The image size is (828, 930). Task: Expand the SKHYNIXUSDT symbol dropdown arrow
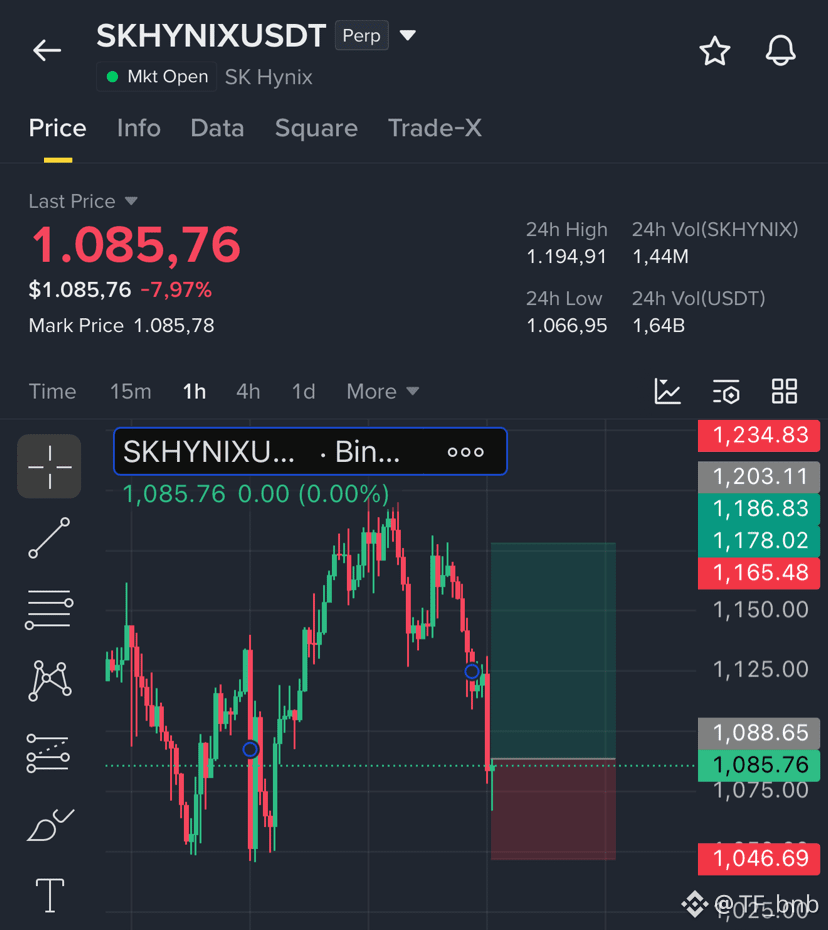pyautogui.click(x=407, y=36)
